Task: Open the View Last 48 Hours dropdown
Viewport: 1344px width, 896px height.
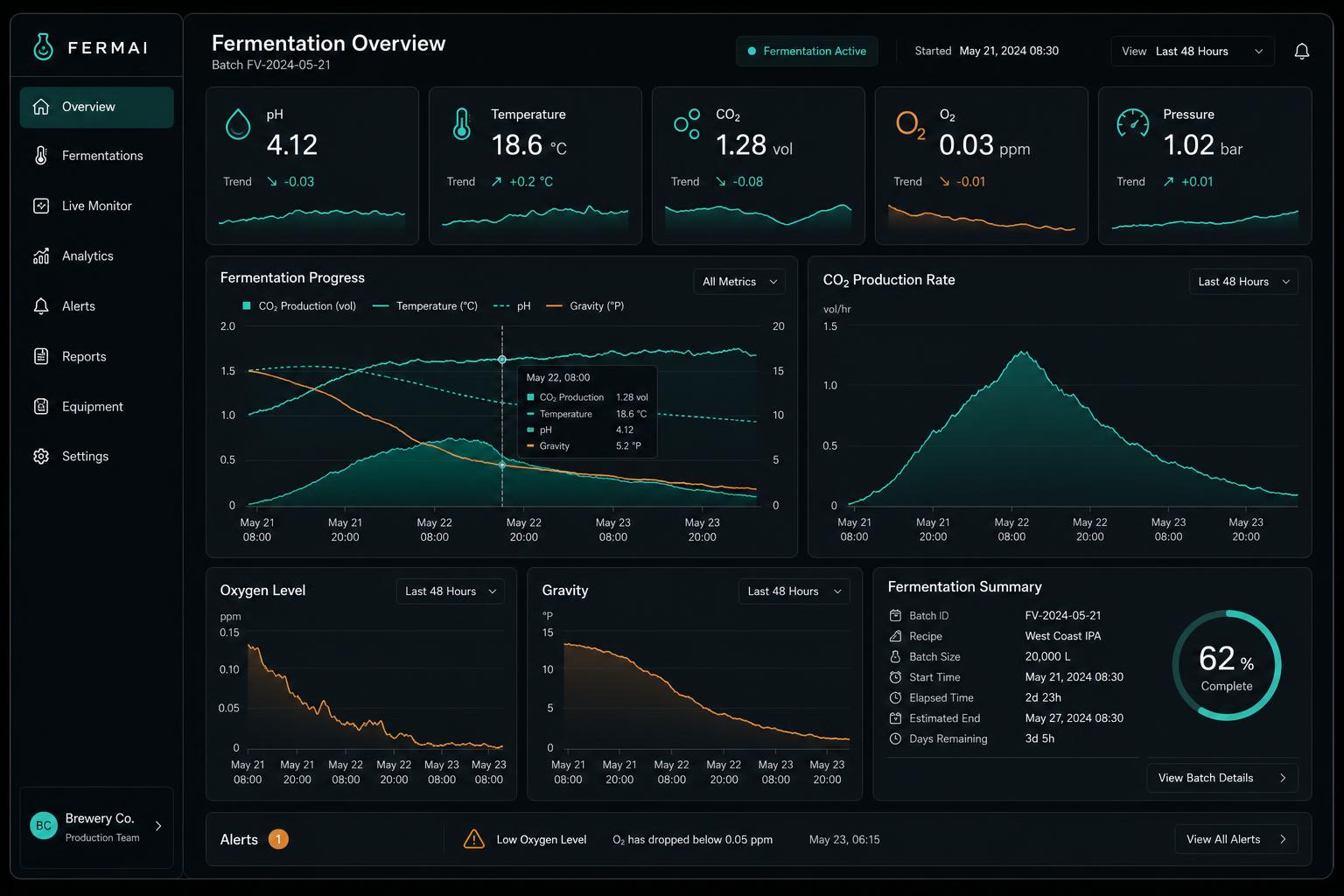Action: click(1193, 51)
